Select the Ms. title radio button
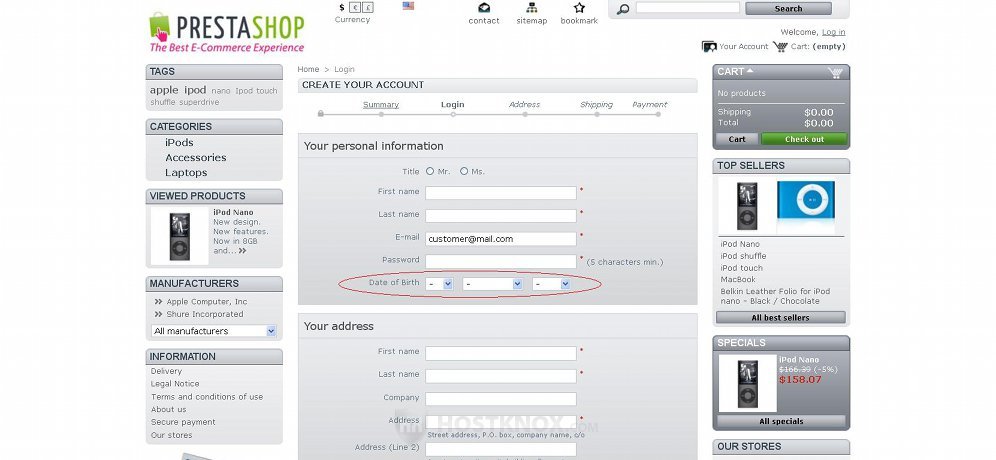996x460 pixels. pyautogui.click(x=464, y=171)
